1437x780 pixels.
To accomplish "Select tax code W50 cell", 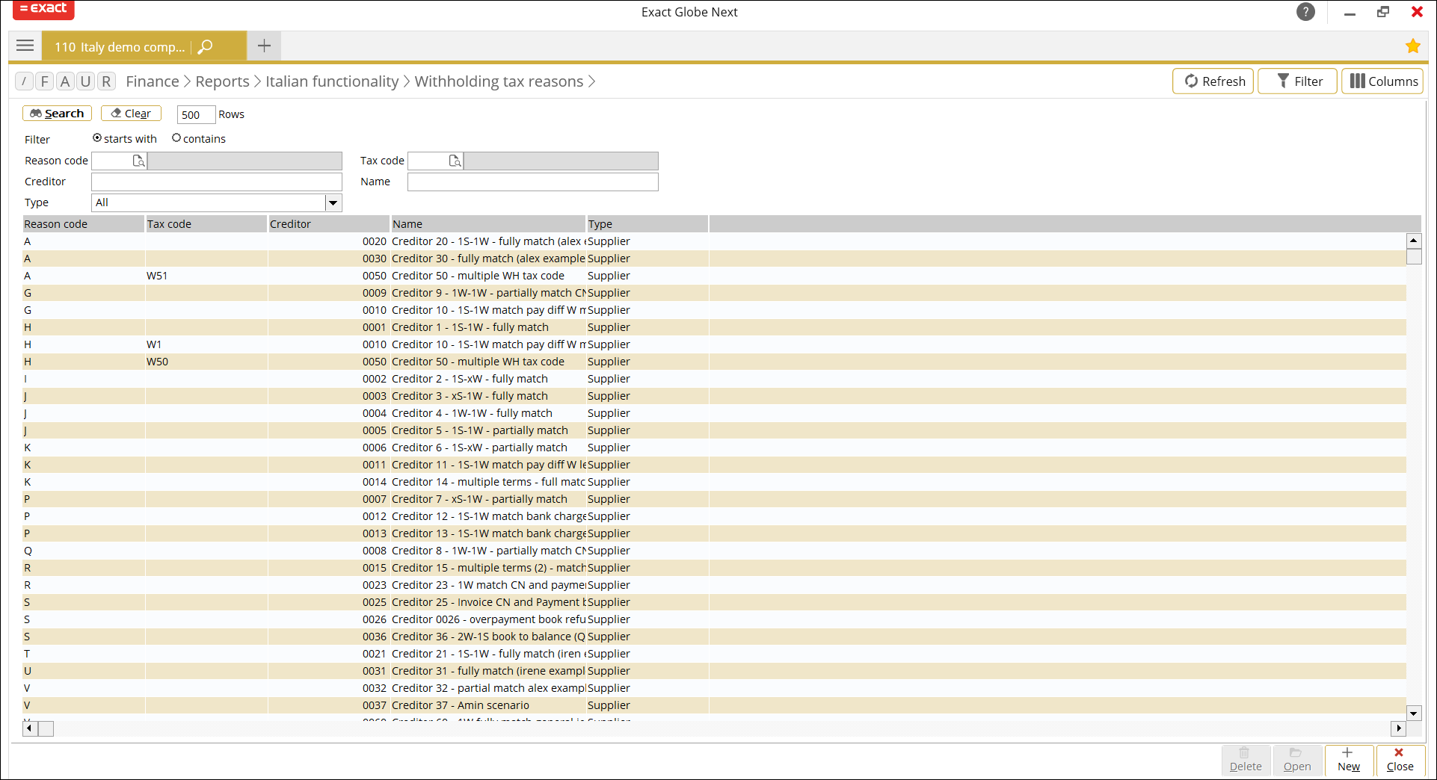I will pyautogui.click(x=206, y=362).
